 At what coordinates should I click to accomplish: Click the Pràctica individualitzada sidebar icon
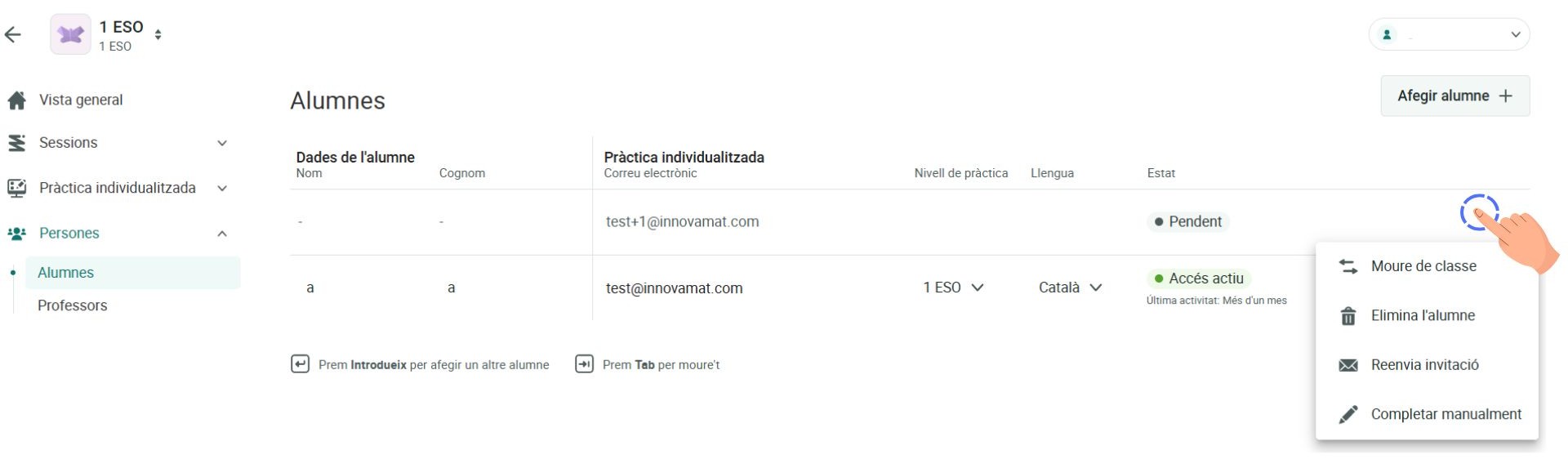pos(16,188)
